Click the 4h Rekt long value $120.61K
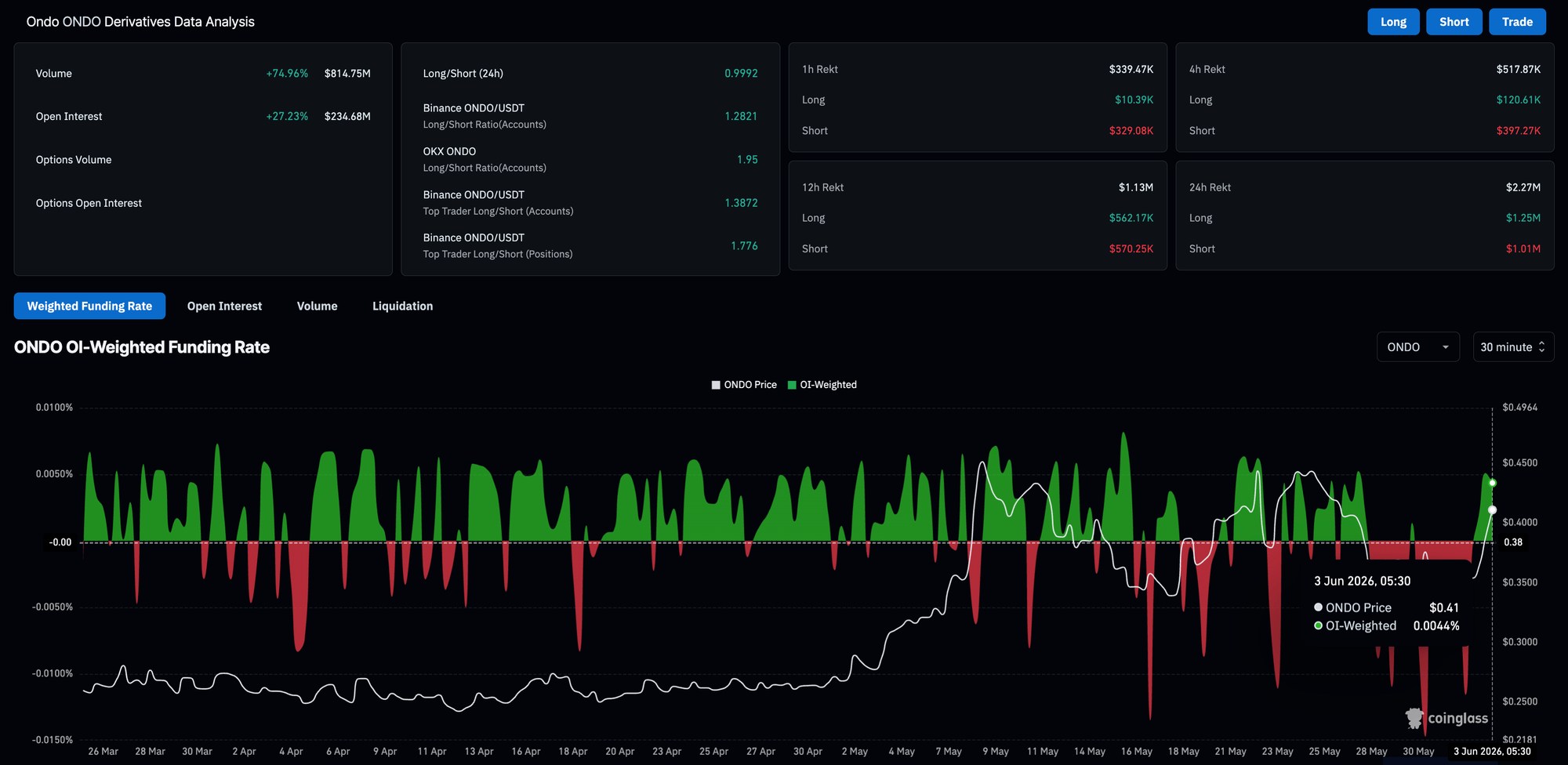The image size is (1568, 765). [1519, 100]
